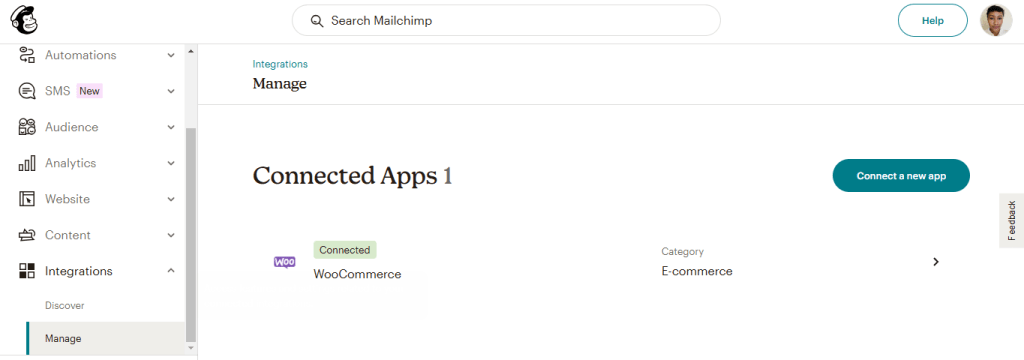Click the E-commerce category value
Viewport: 1024px width, 360px height.
697,271
